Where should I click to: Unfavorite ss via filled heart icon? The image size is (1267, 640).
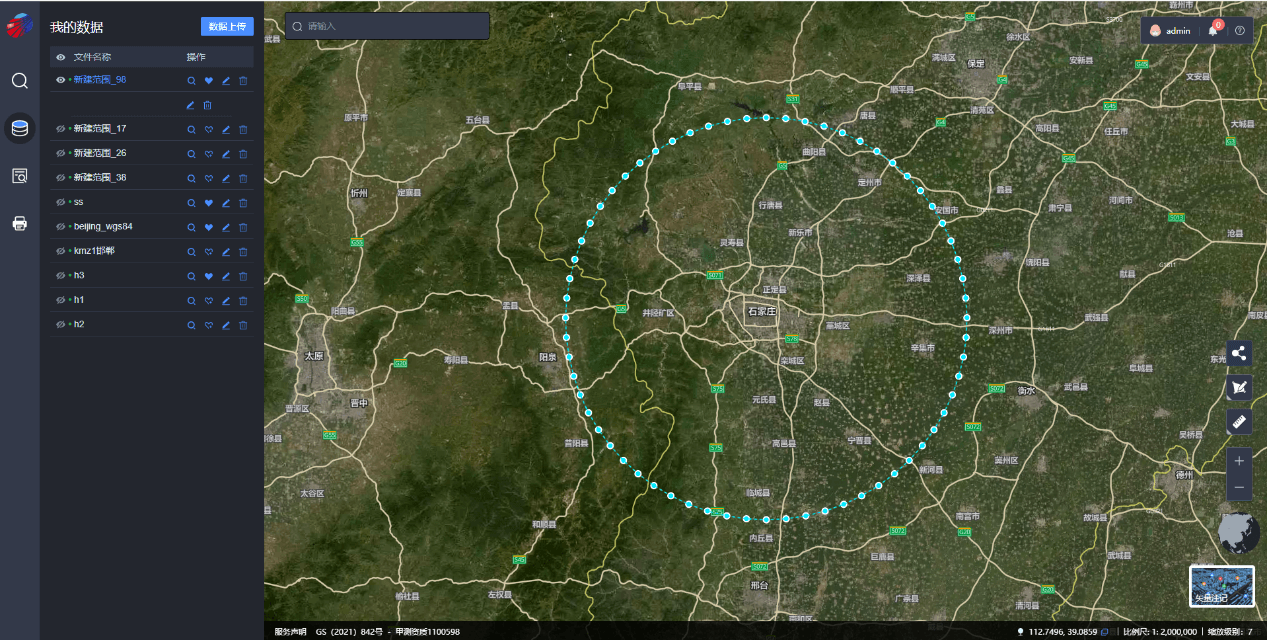pos(209,203)
